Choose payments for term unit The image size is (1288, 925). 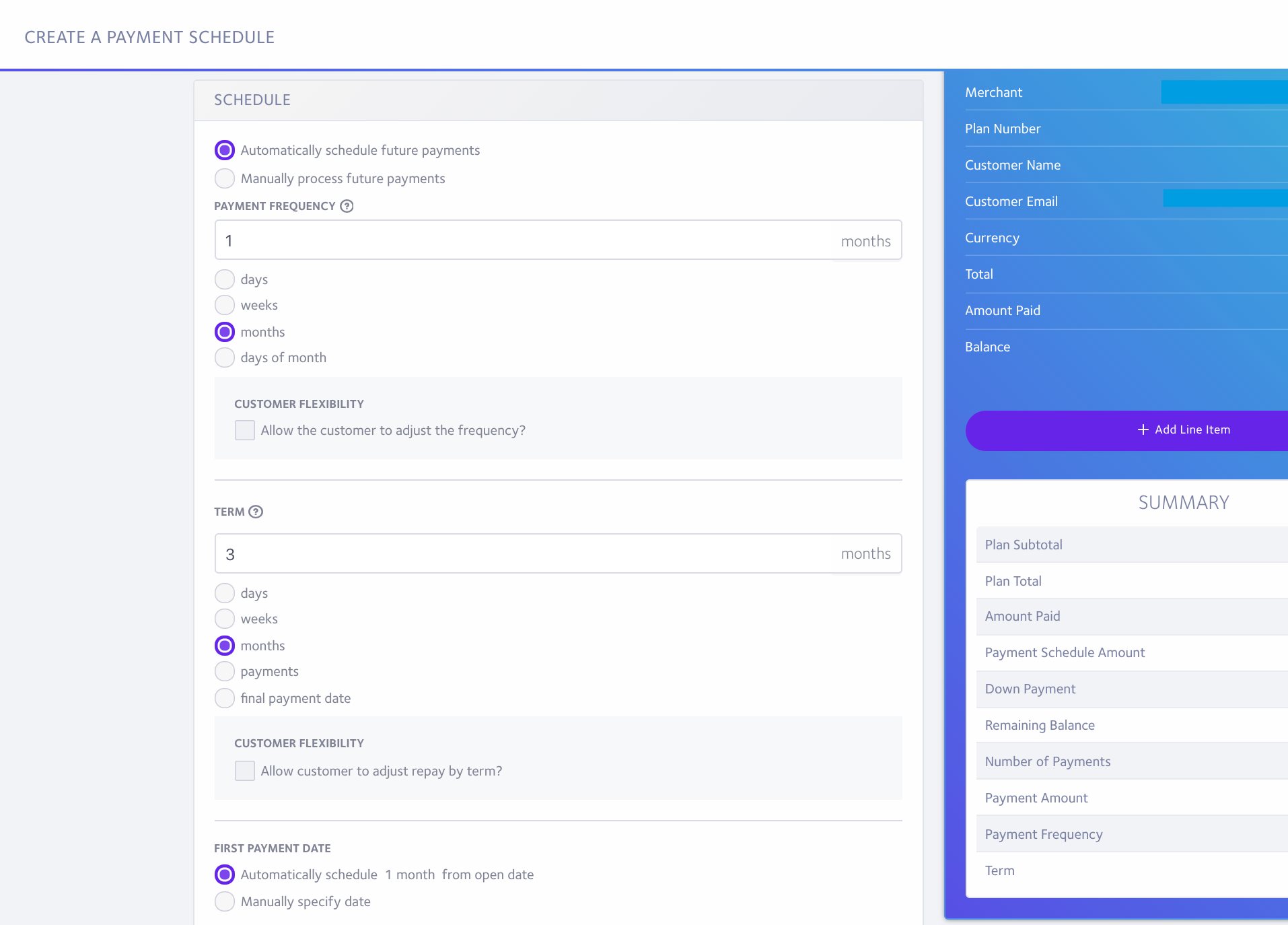(225, 671)
